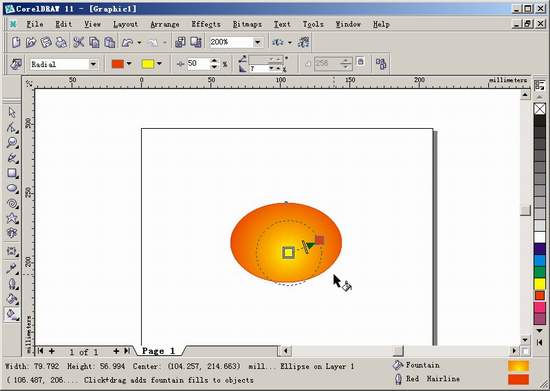Select the Spiral tool
The image size is (550, 391).
click(12, 203)
